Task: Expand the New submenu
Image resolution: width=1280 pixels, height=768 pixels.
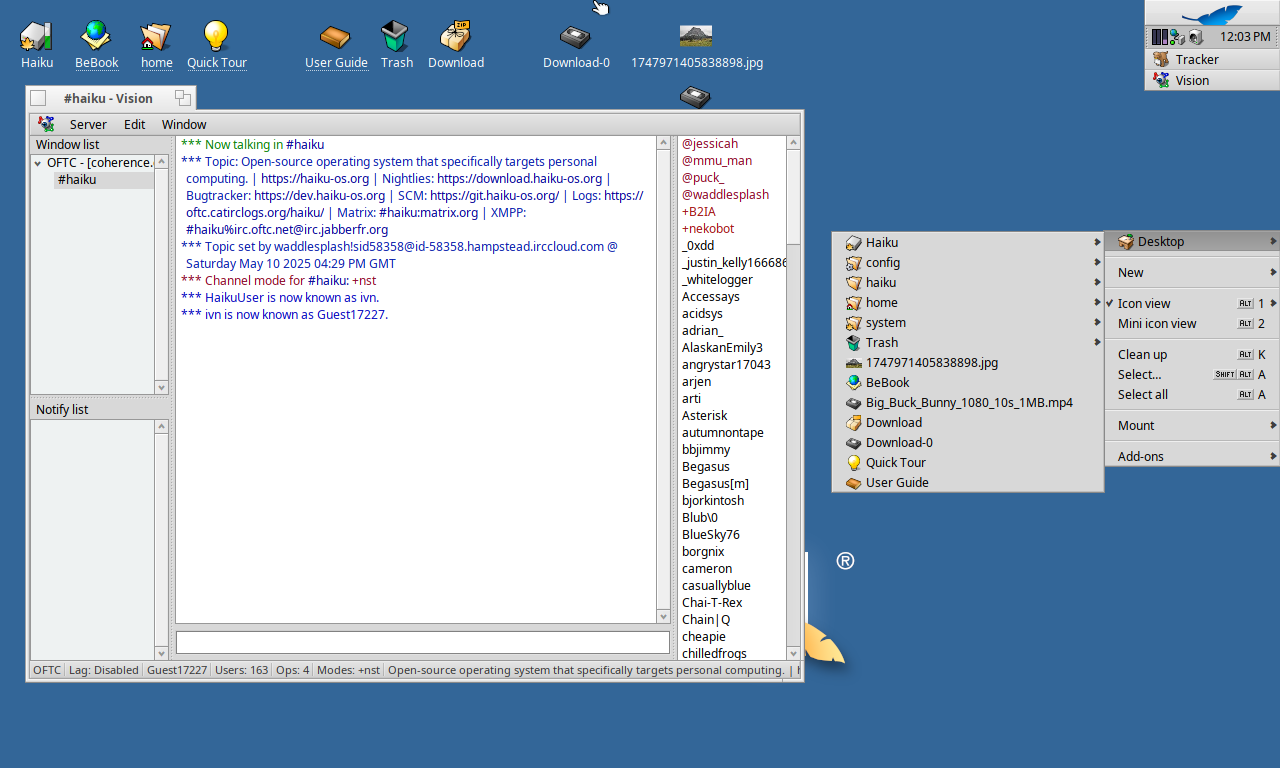Action: 1192,272
